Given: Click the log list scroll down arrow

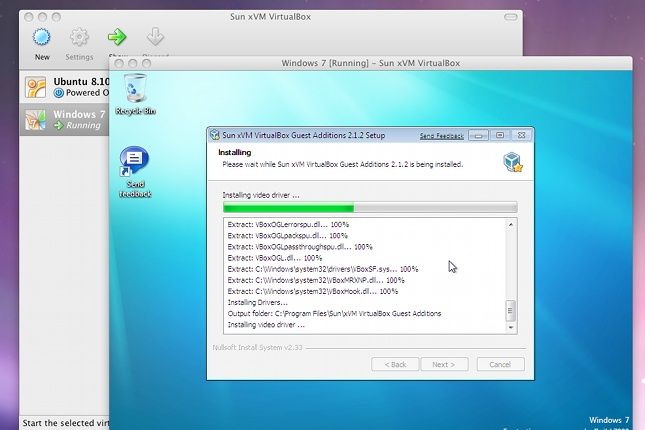Looking at the screenshot, I should 510,328.
